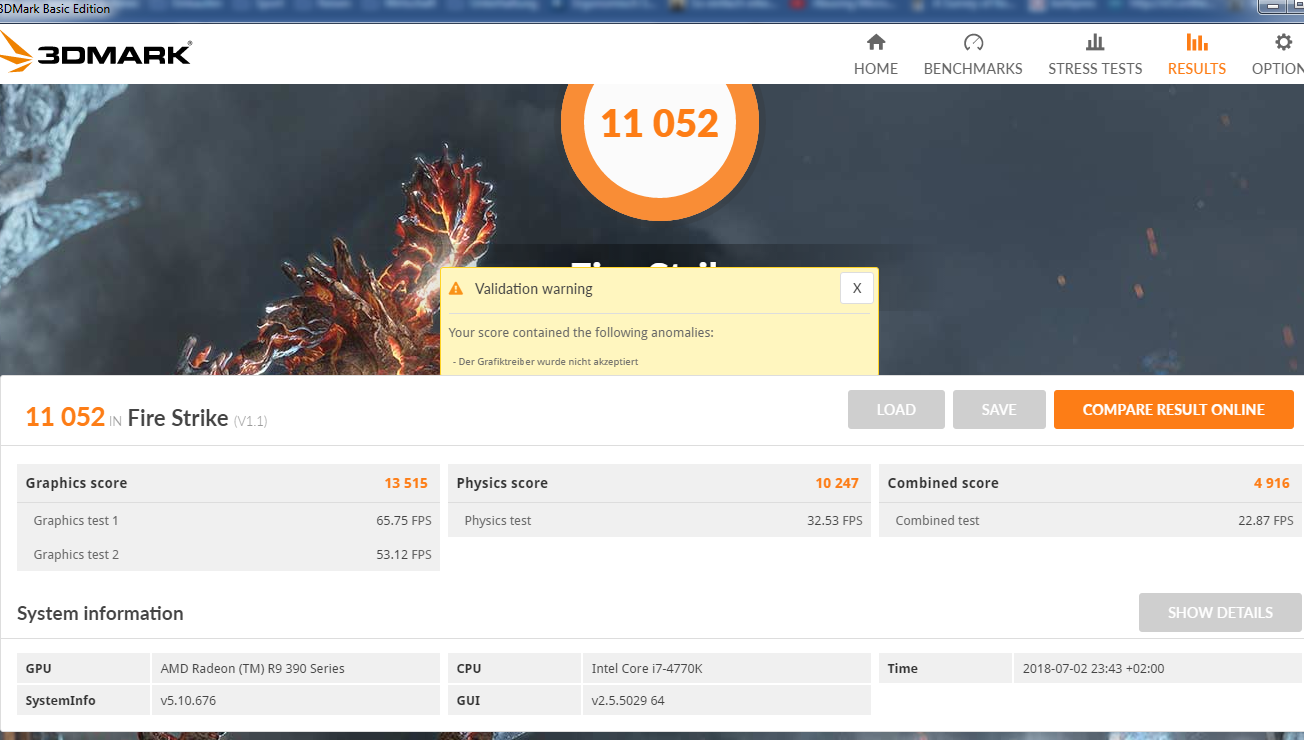
Task: Click the '3DMark Basic Edition' window title
Action: pos(56,8)
